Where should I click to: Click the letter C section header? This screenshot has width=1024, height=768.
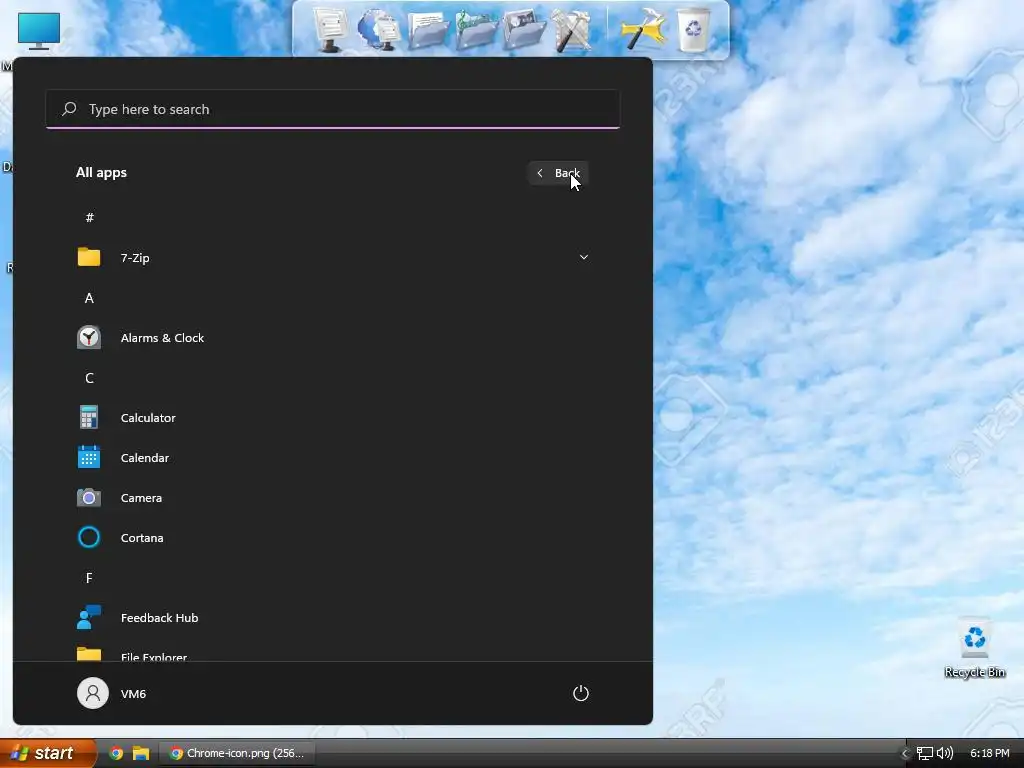(x=89, y=378)
